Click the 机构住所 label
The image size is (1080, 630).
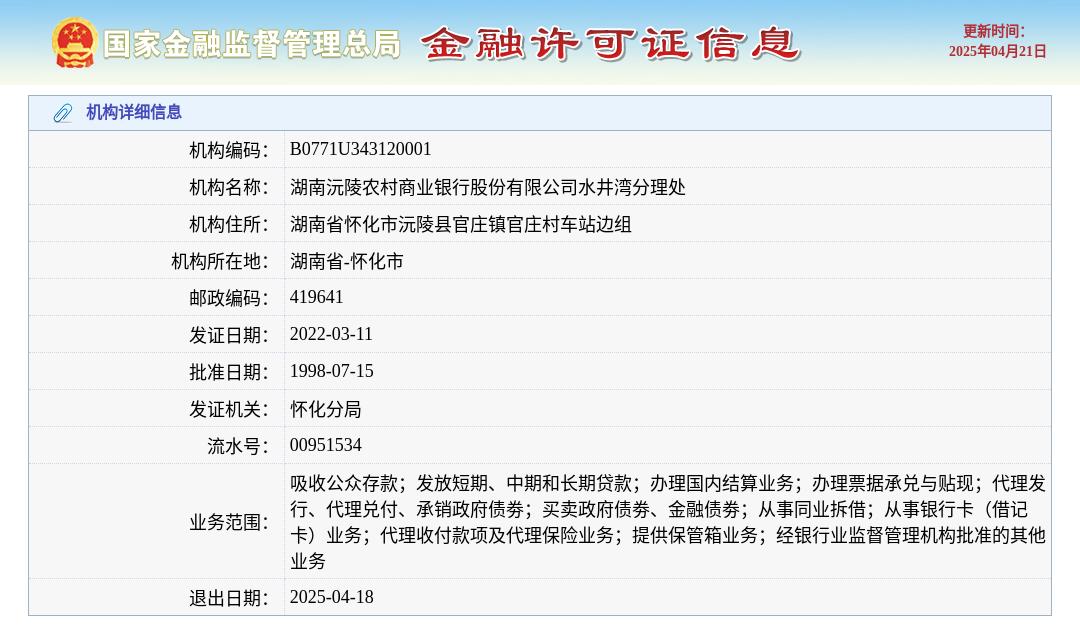[229, 224]
